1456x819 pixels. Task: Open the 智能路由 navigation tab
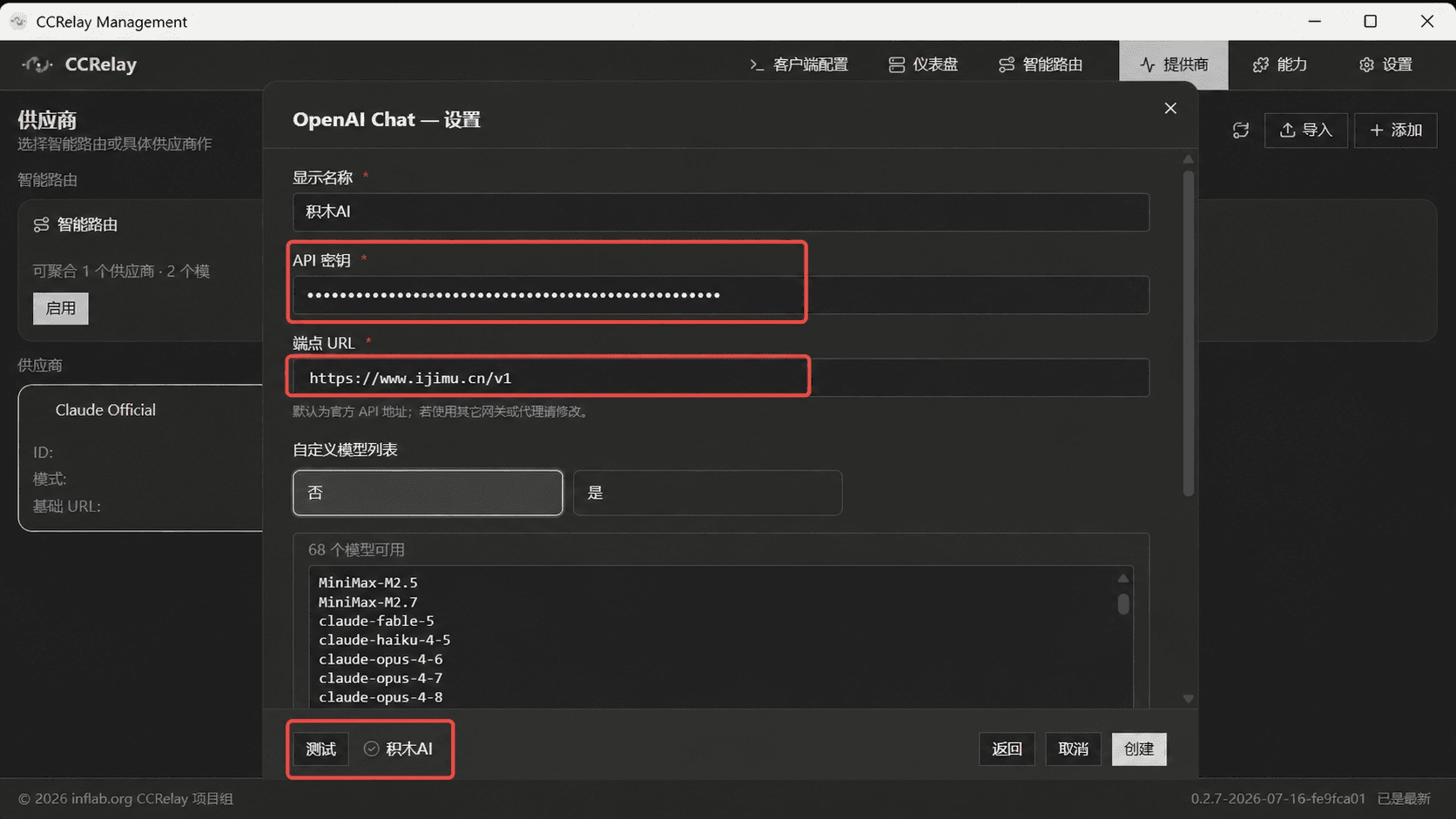point(1041,64)
